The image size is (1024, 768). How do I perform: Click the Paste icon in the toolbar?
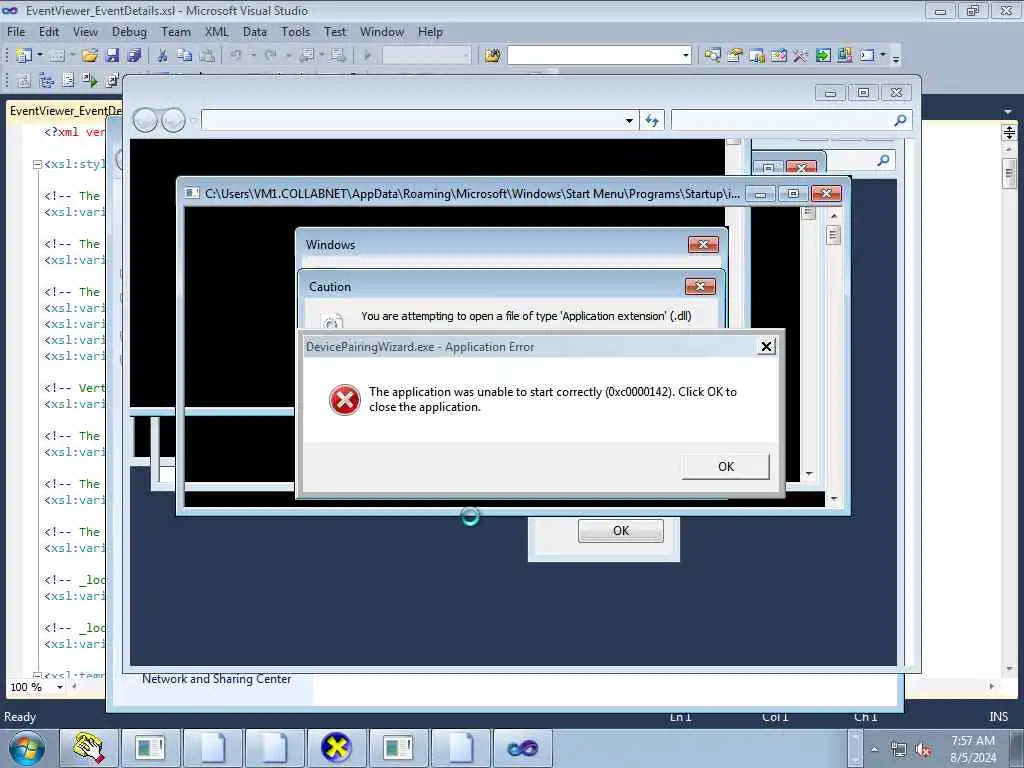pyautogui.click(x=207, y=56)
